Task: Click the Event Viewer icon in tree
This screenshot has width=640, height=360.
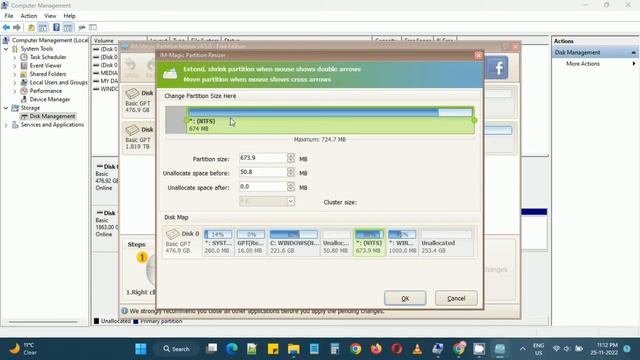Action: point(24,66)
